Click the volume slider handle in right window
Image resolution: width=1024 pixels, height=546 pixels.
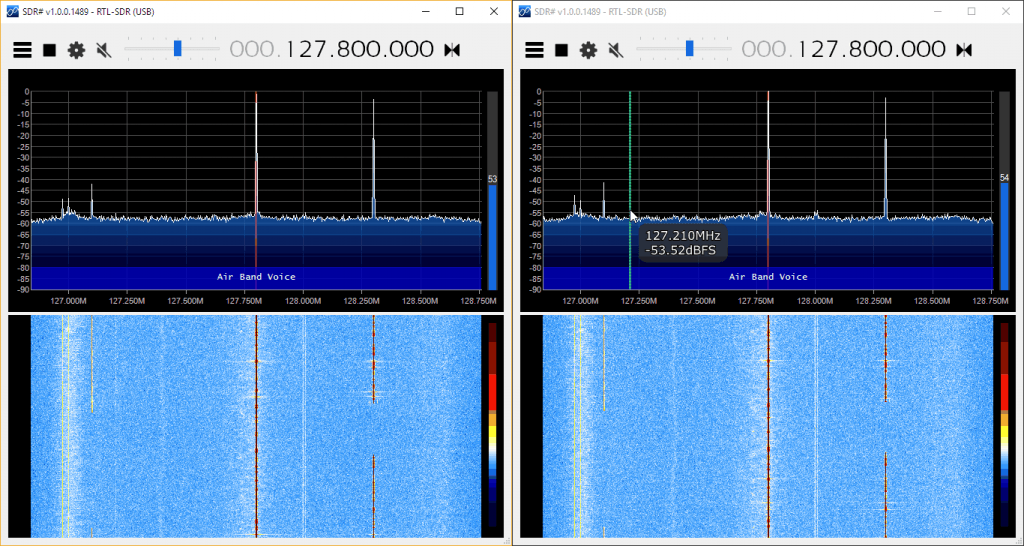pos(689,48)
